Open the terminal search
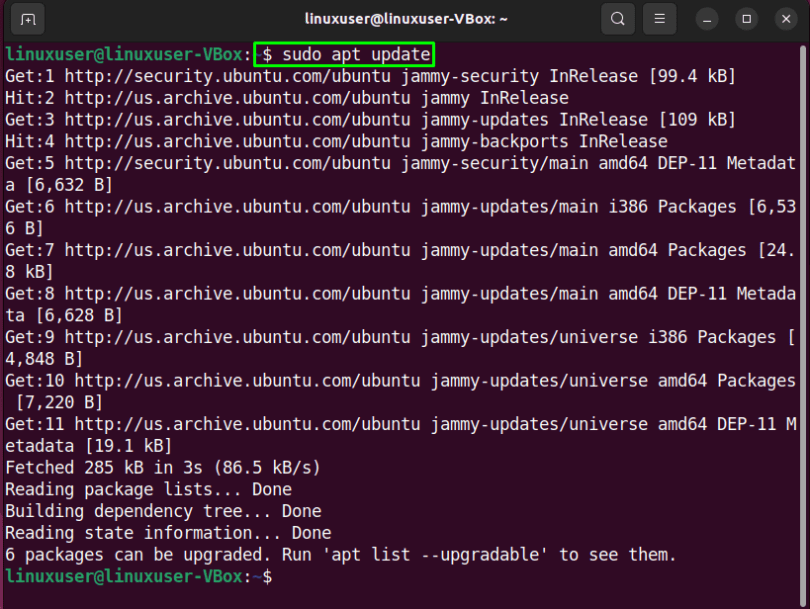The height and width of the screenshot is (609, 810). coord(617,18)
